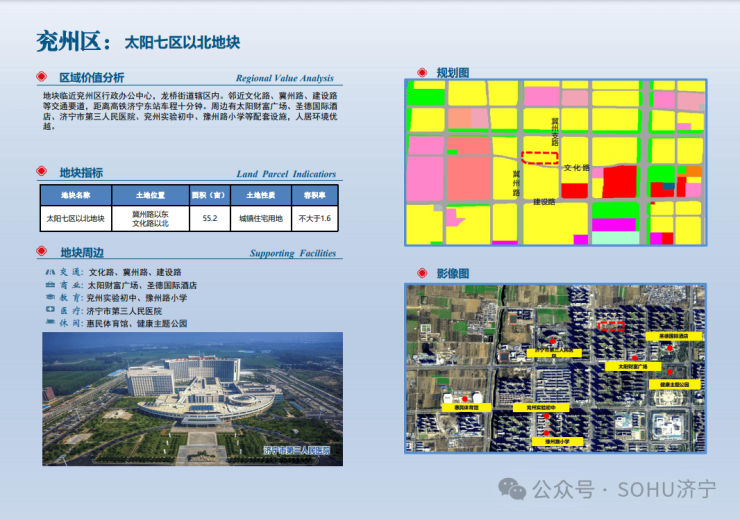Click the 冀州支路 label on planning map
The width and height of the screenshot is (740, 519).
(555, 132)
